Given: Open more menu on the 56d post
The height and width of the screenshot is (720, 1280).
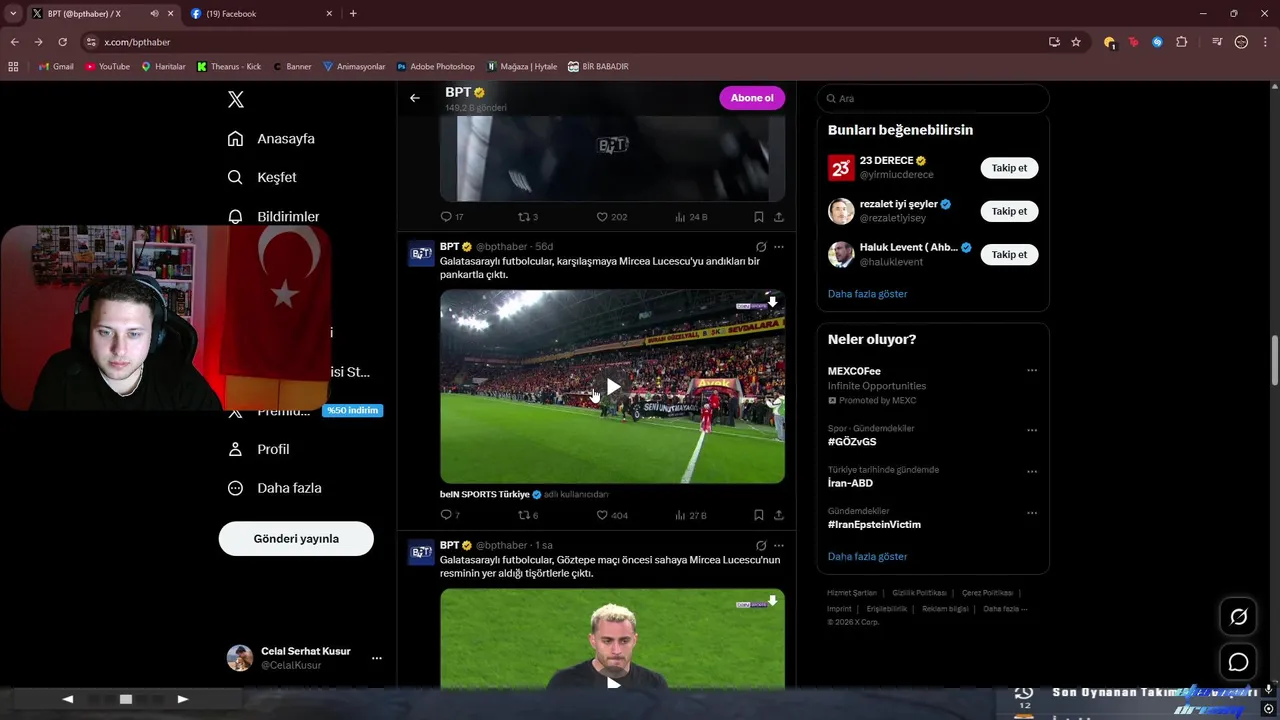Looking at the screenshot, I should [x=779, y=247].
